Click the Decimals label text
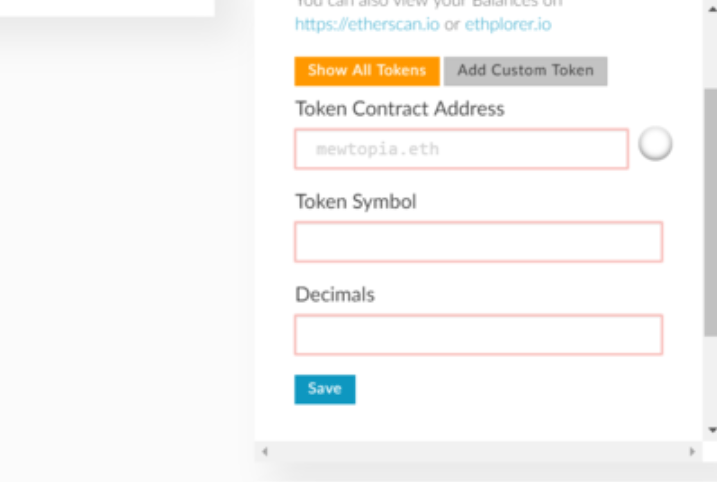The width and height of the screenshot is (717, 482). [335, 295]
